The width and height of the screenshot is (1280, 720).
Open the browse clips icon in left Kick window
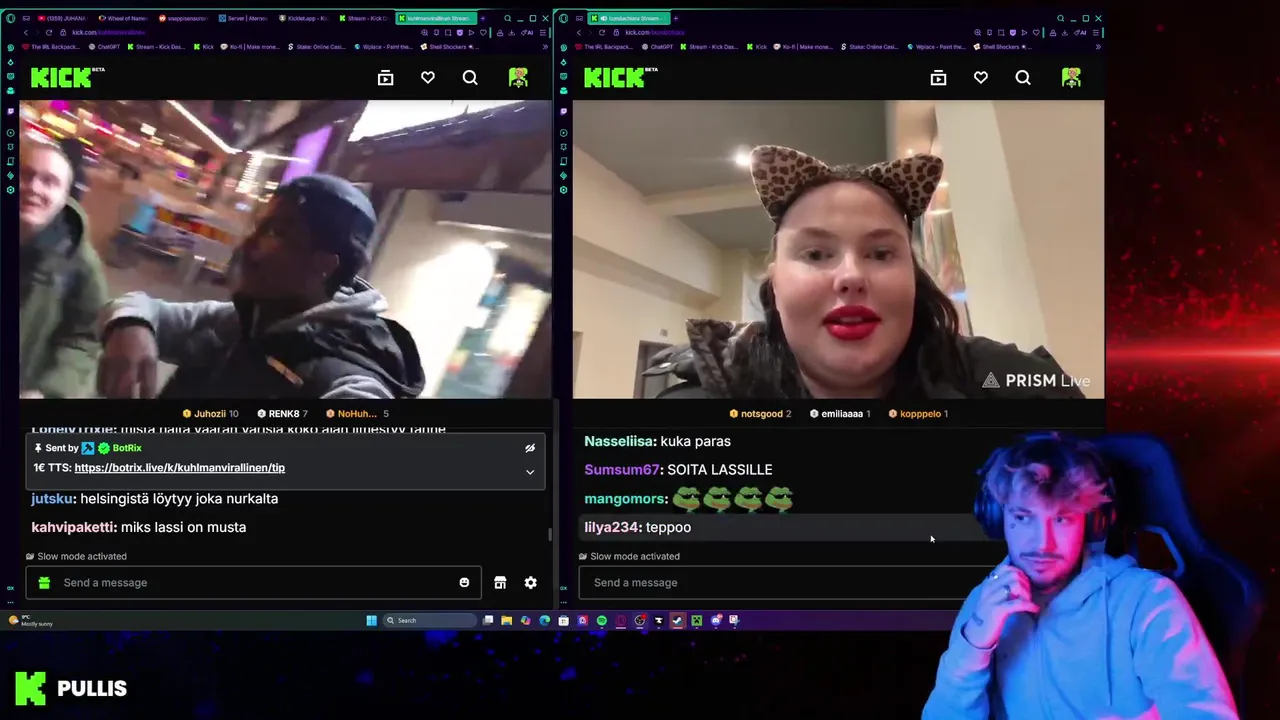385,78
